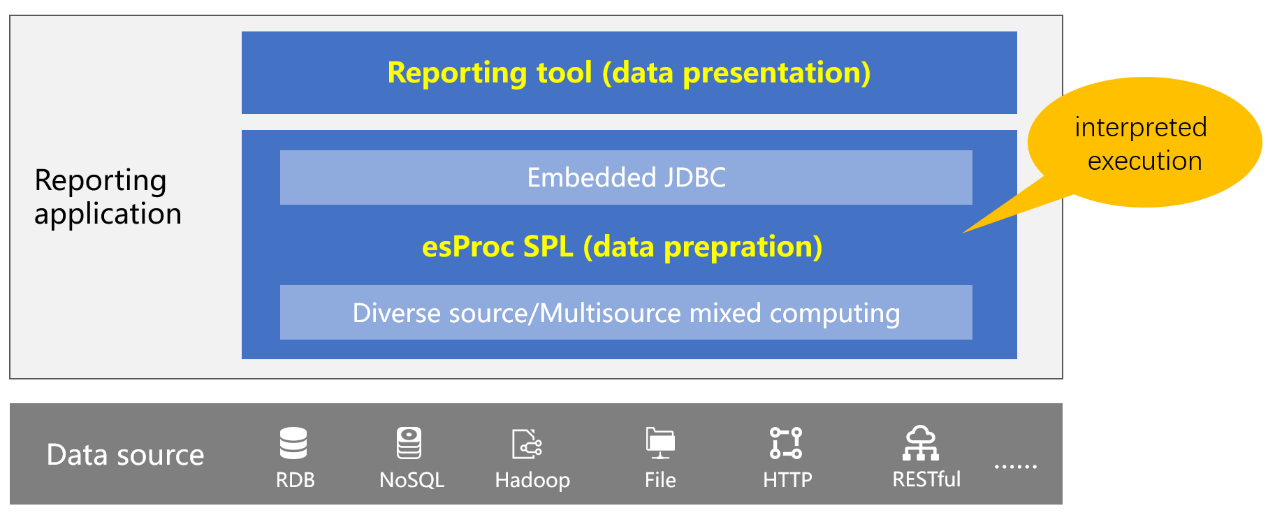
Task: Select the Embedded JDBC bar
Action: pos(626,178)
